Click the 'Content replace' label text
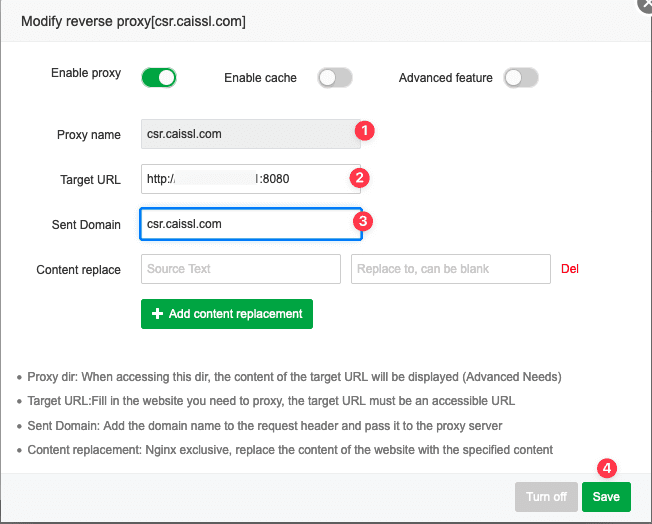This screenshot has width=652, height=524. point(78,270)
